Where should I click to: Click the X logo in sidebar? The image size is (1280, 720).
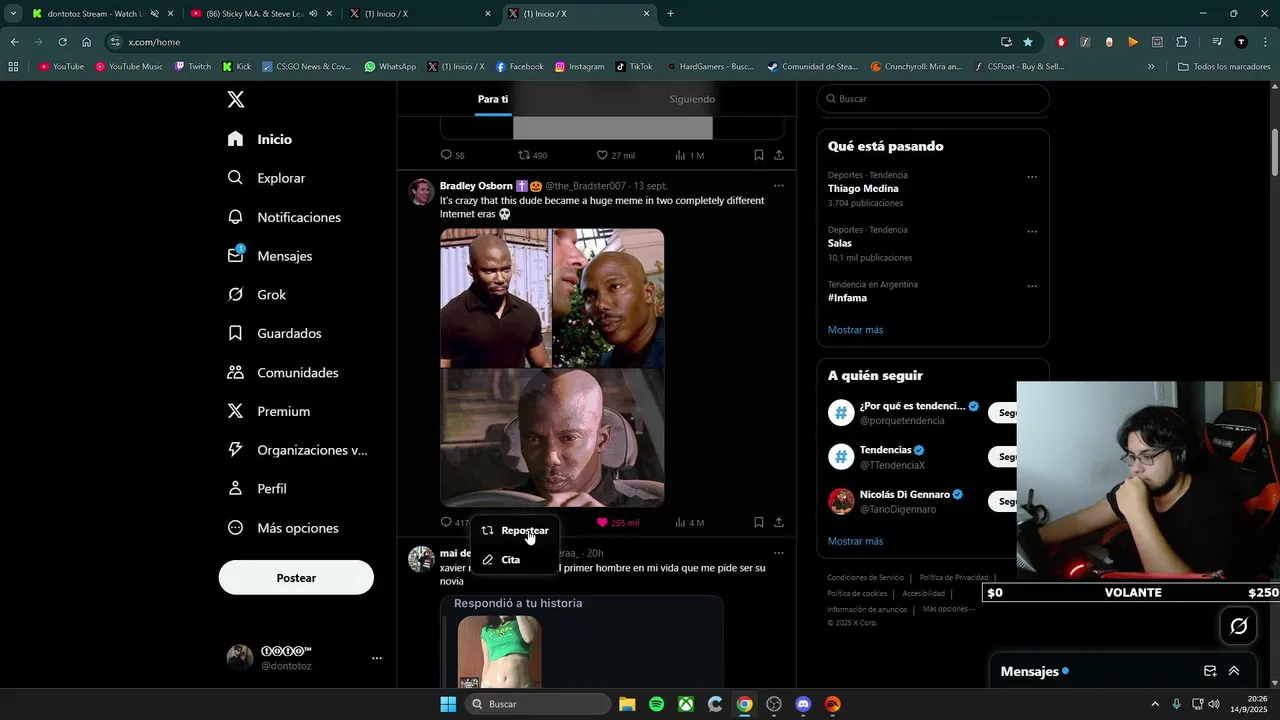[235, 99]
